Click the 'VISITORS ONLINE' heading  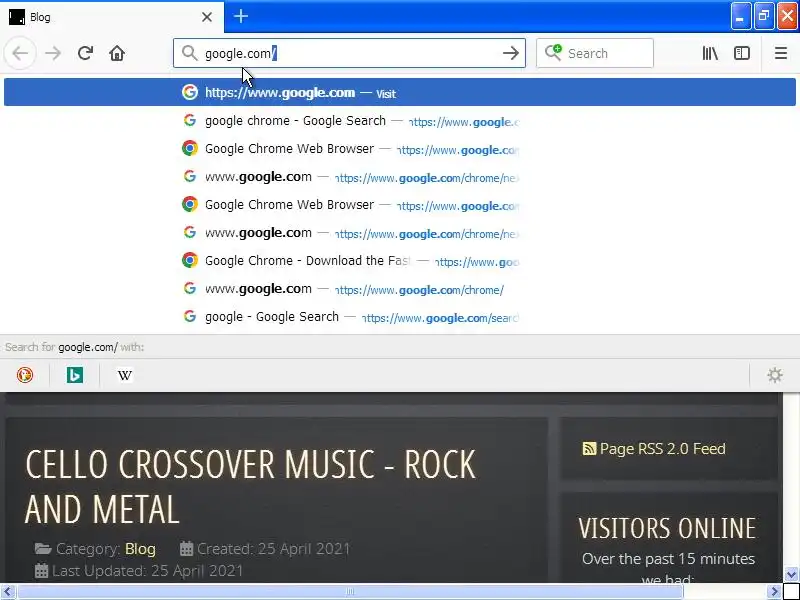click(x=667, y=528)
